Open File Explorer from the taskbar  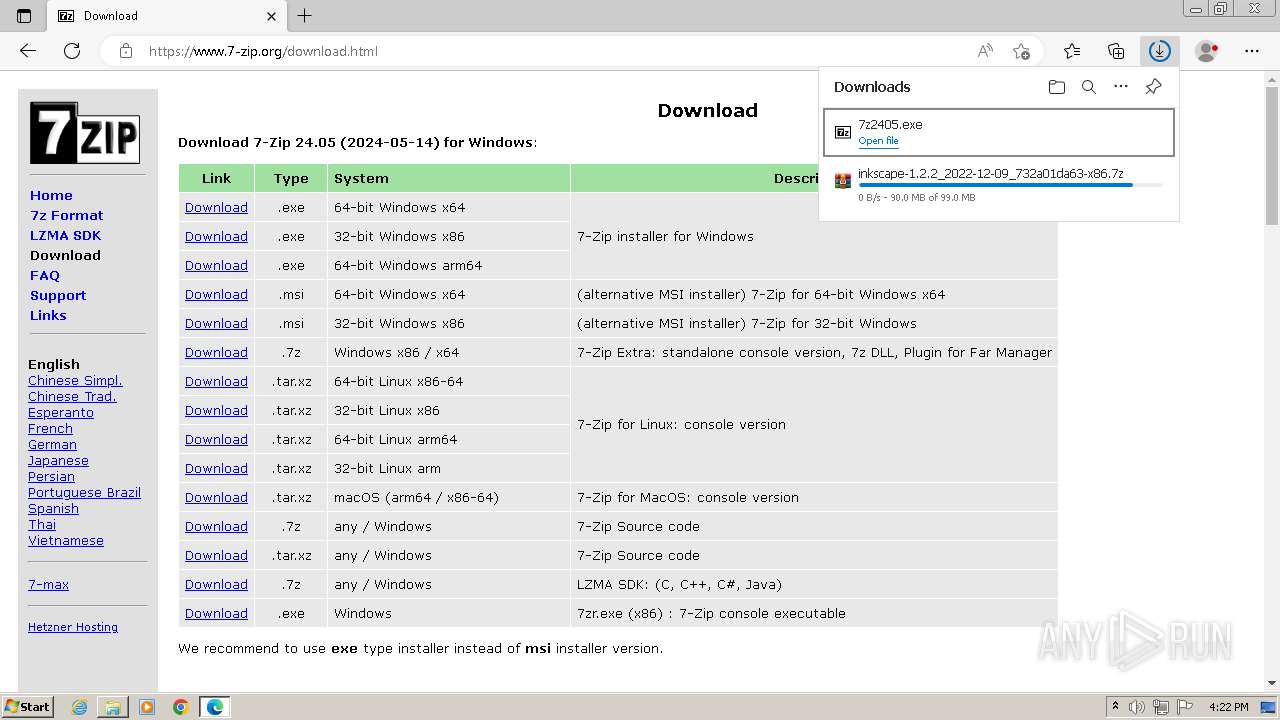pyautogui.click(x=113, y=707)
